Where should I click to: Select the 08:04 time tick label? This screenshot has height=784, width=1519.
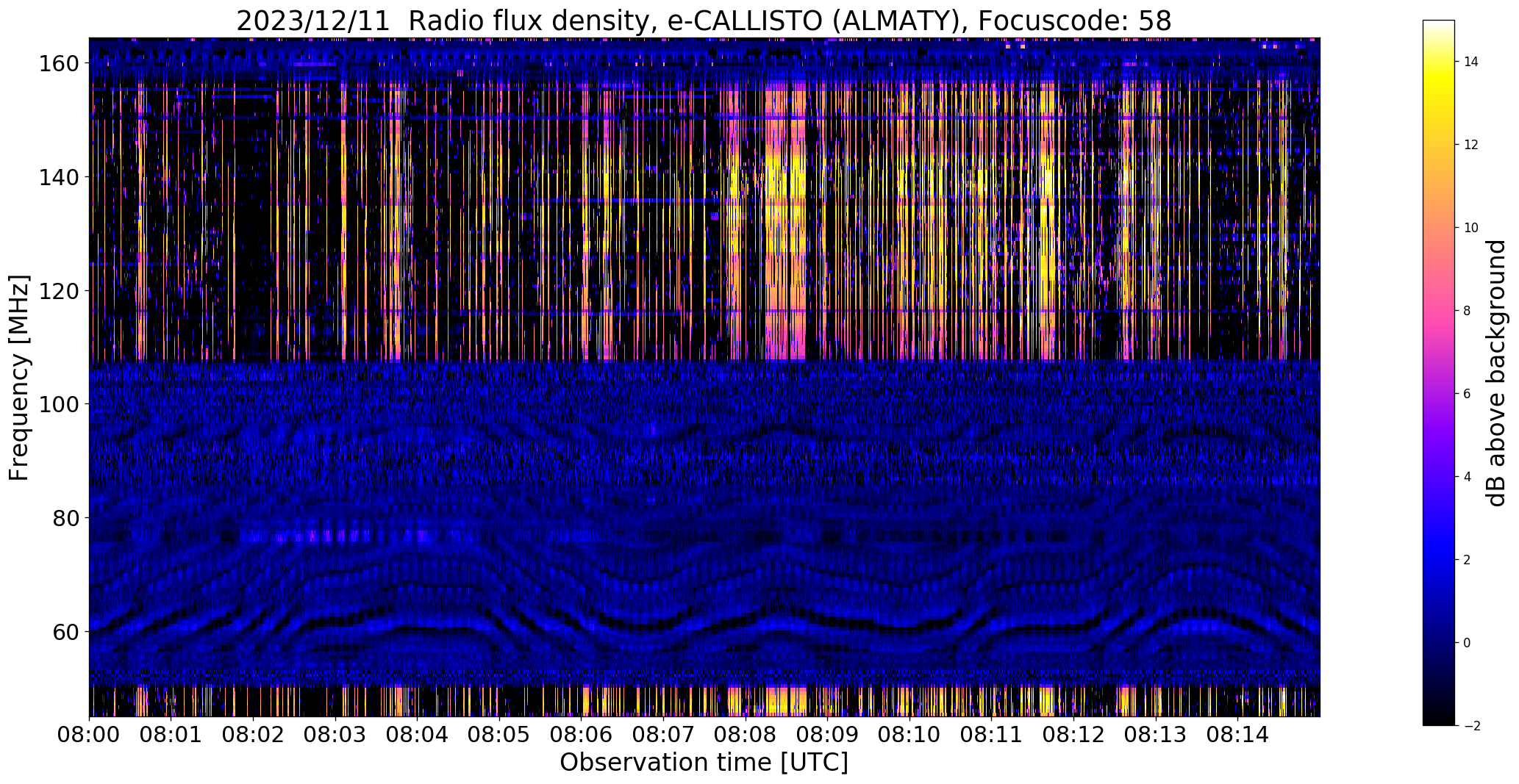click(x=417, y=734)
